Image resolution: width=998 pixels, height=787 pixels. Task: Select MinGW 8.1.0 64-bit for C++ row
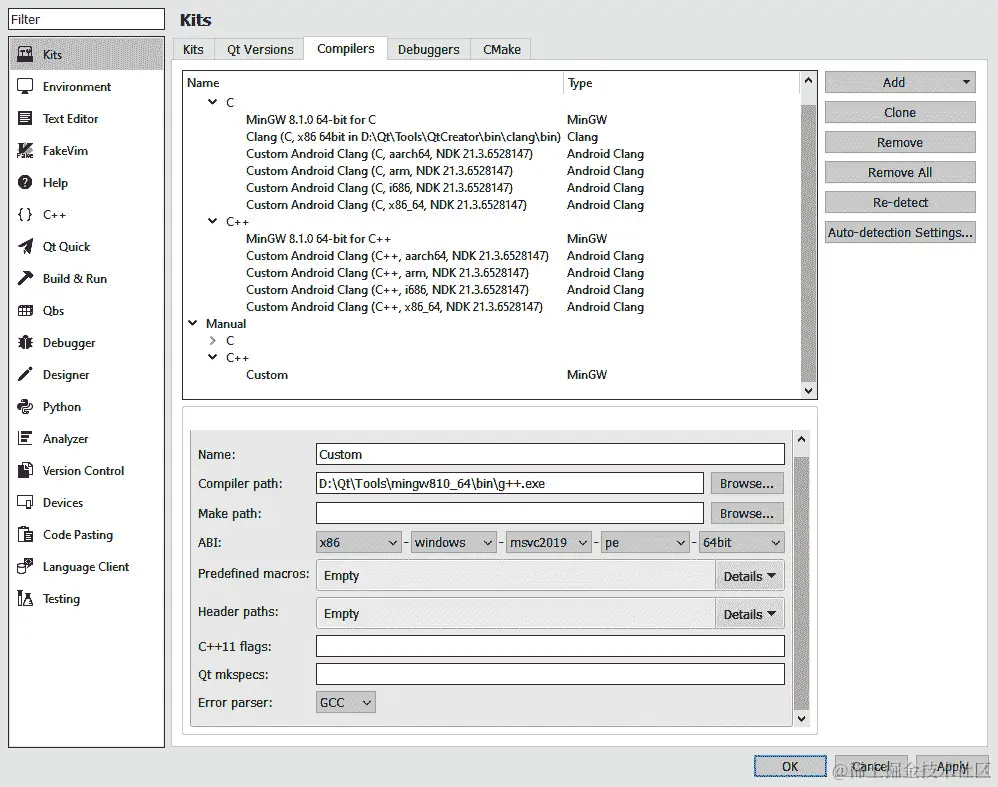490,238
